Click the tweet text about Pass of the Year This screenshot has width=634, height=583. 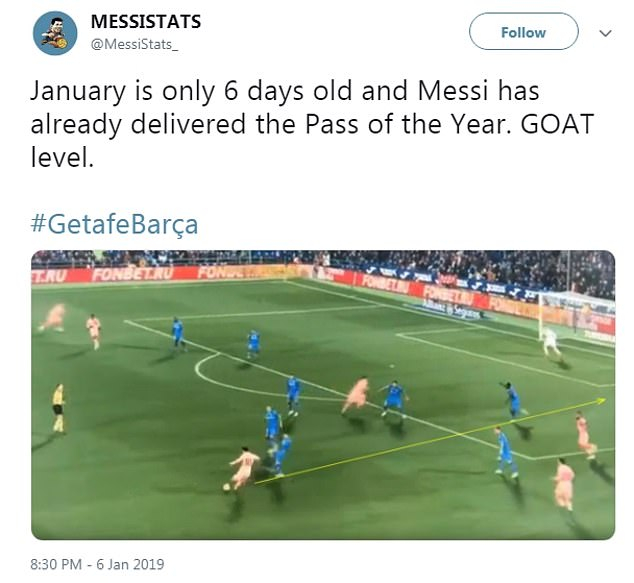[312, 124]
